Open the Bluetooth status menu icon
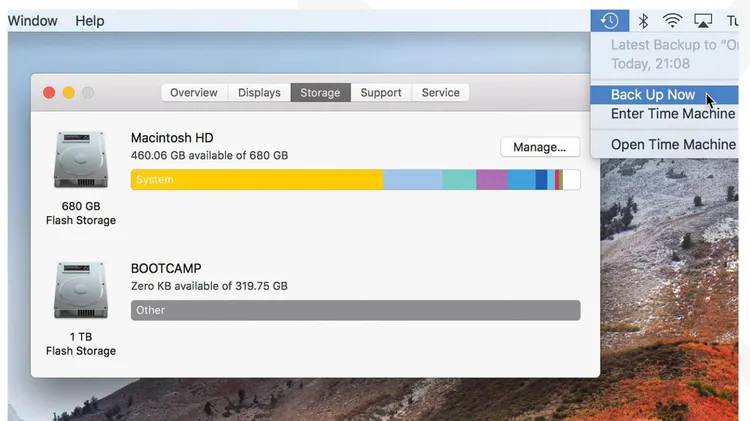The width and height of the screenshot is (750, 421). coord(644,21)
